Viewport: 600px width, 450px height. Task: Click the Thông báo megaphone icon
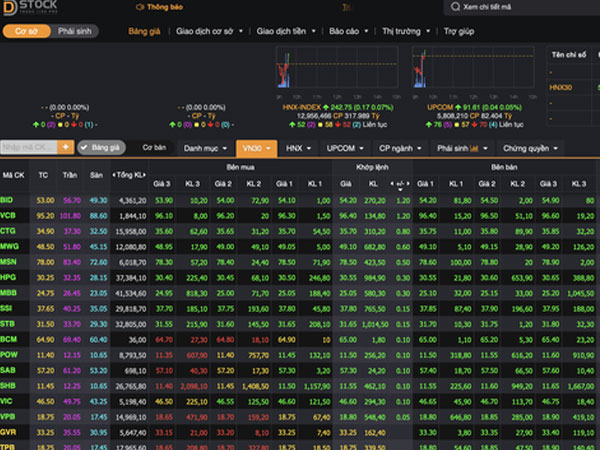click(x=140, y=7)
